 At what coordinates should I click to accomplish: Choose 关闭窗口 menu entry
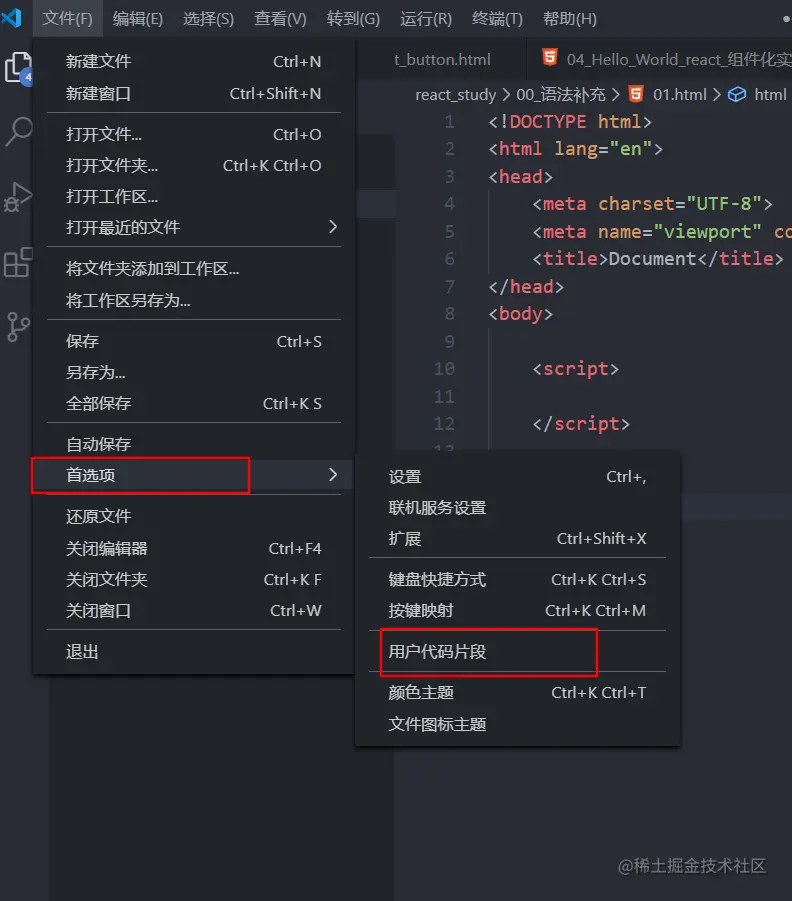coord(194,610)
